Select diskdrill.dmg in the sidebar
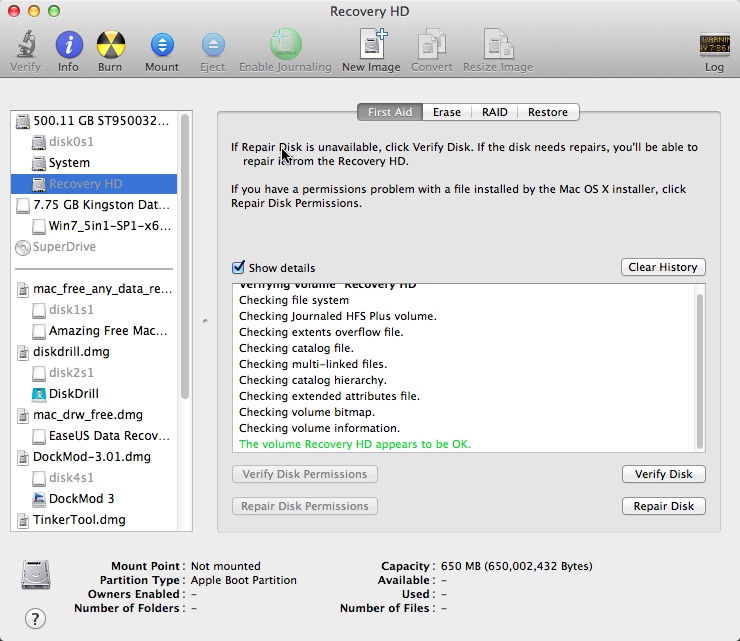 94,352
